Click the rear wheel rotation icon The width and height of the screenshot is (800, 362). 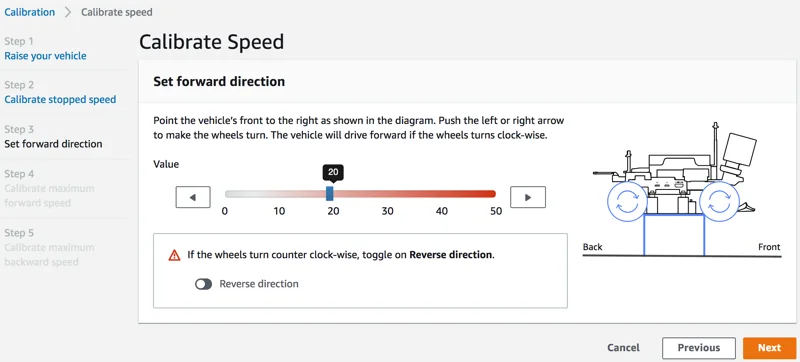pos(627,202)
